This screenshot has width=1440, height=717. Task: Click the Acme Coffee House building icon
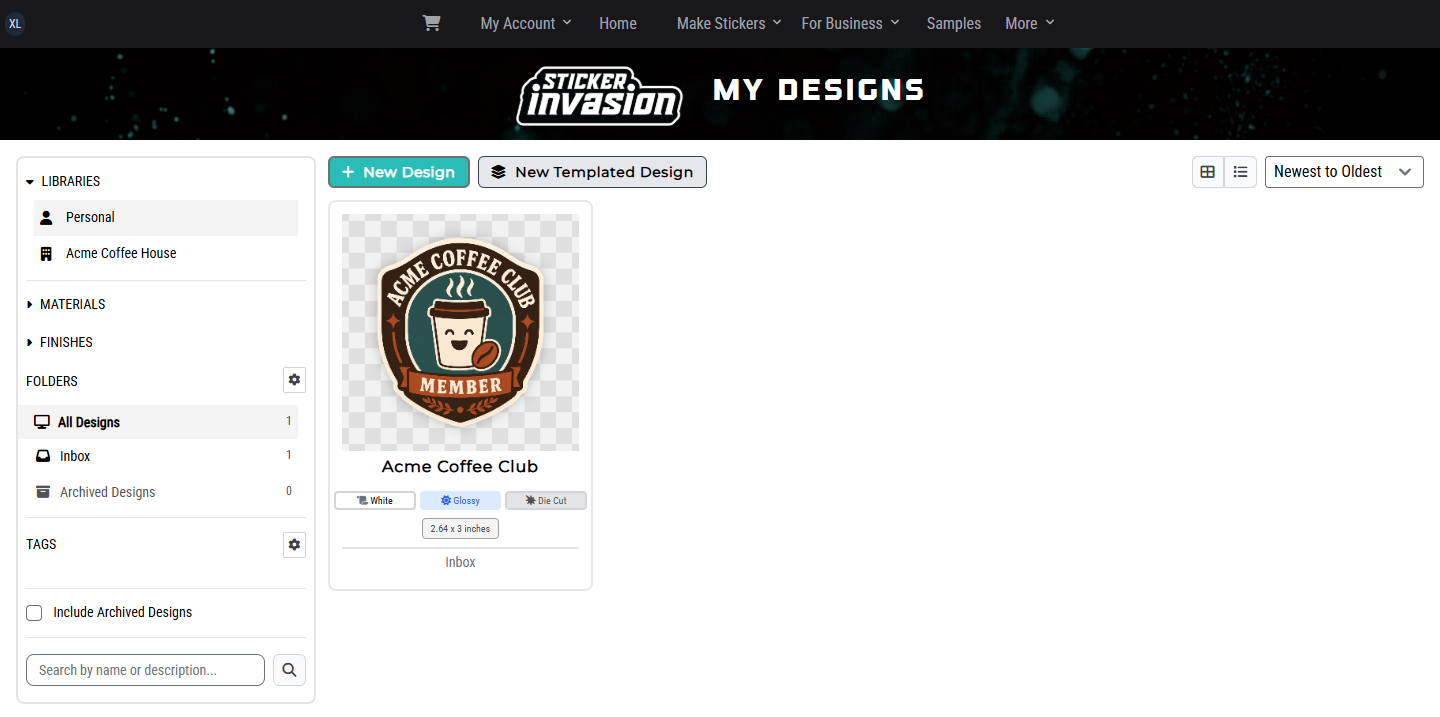tap(46, 254)
